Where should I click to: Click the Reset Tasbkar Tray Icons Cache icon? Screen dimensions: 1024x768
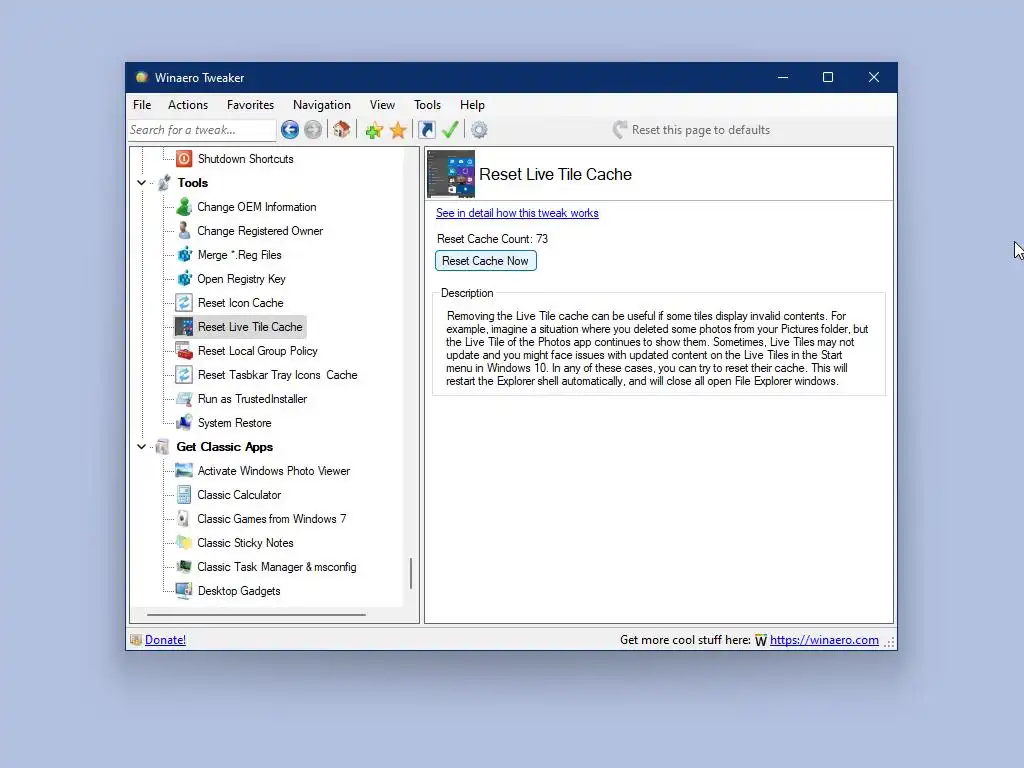184,375
